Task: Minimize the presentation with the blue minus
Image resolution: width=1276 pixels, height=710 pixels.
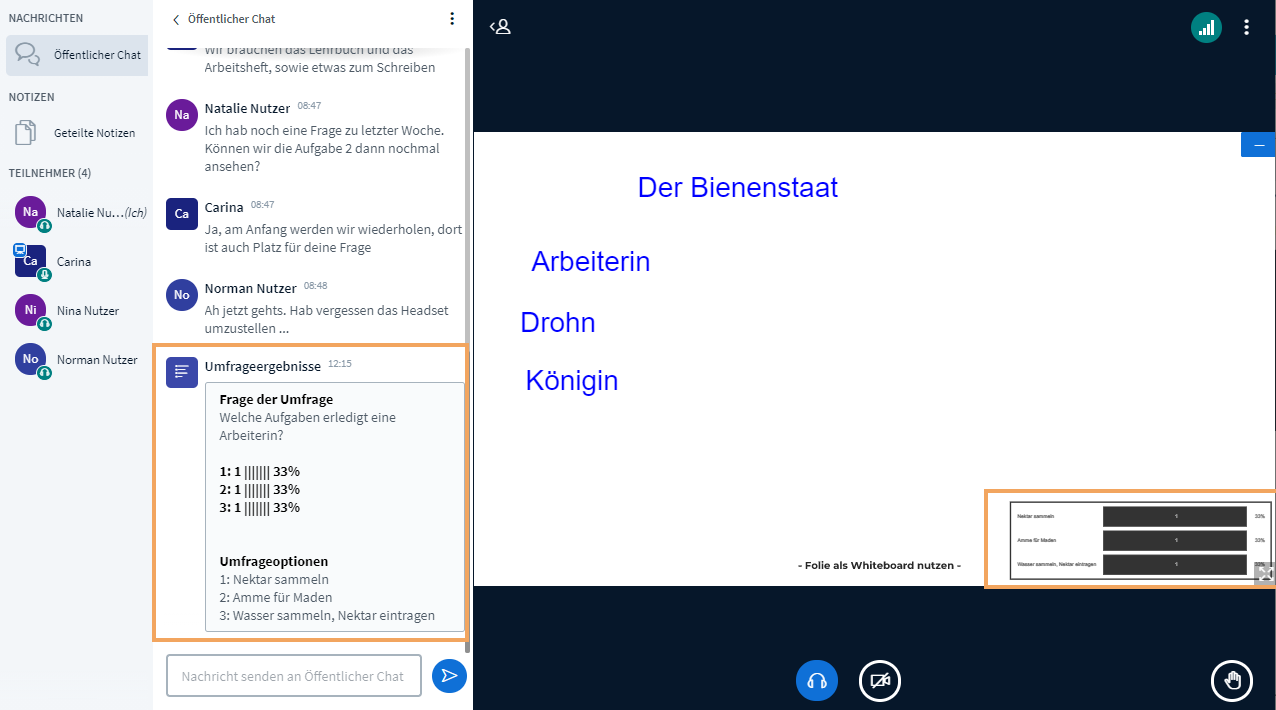Action: point(1257,144)
